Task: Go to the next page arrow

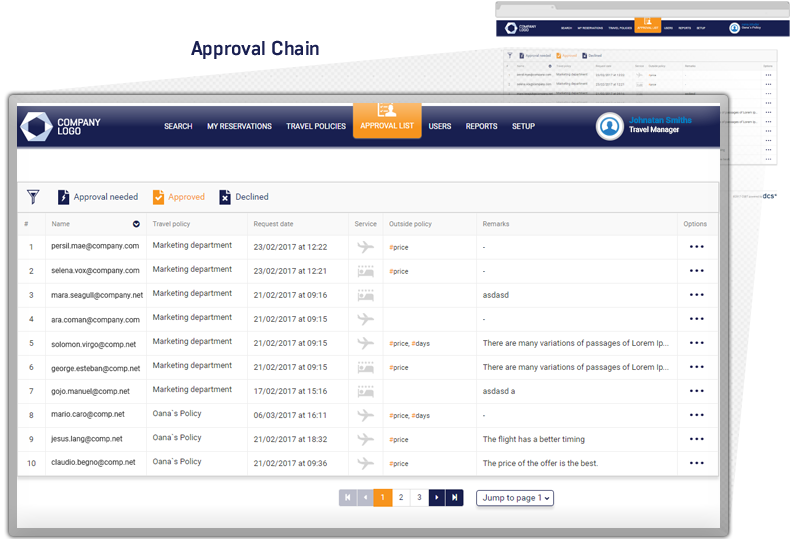Action: tap(436, 497)
